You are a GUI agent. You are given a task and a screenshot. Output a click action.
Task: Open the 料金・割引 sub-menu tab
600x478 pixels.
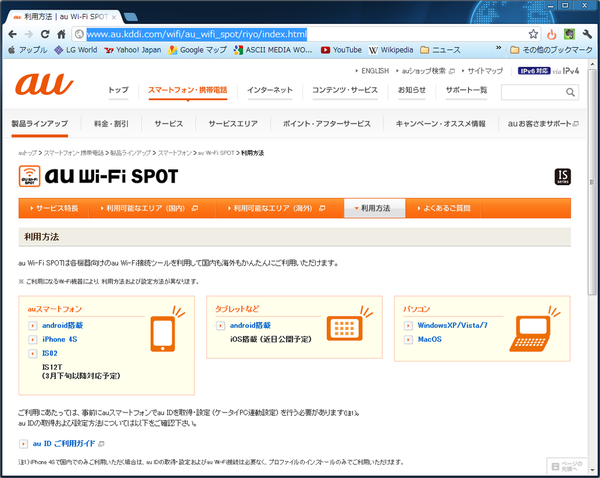coord(111,124)
